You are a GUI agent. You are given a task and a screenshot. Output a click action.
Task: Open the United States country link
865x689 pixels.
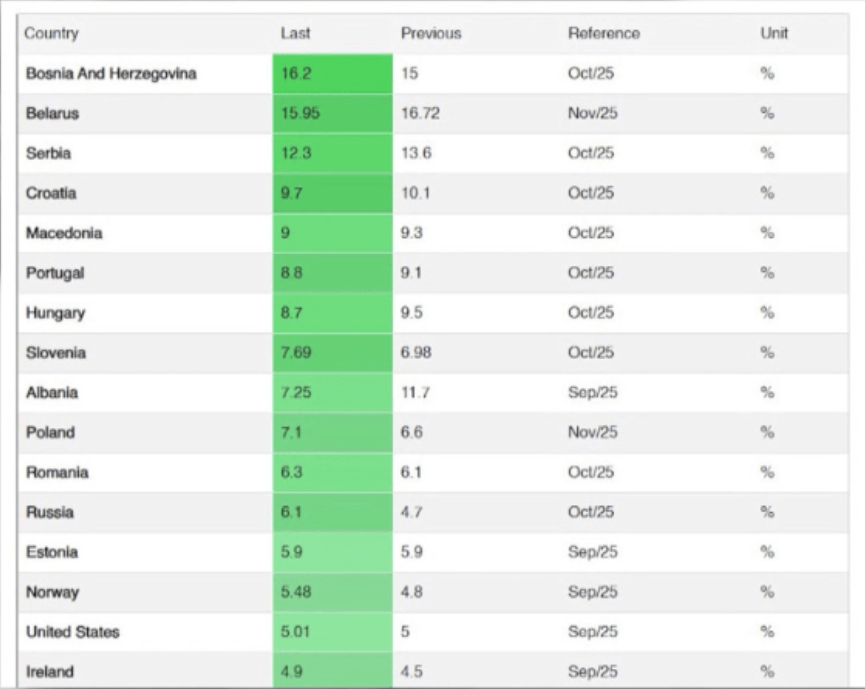tap(73, 632)
